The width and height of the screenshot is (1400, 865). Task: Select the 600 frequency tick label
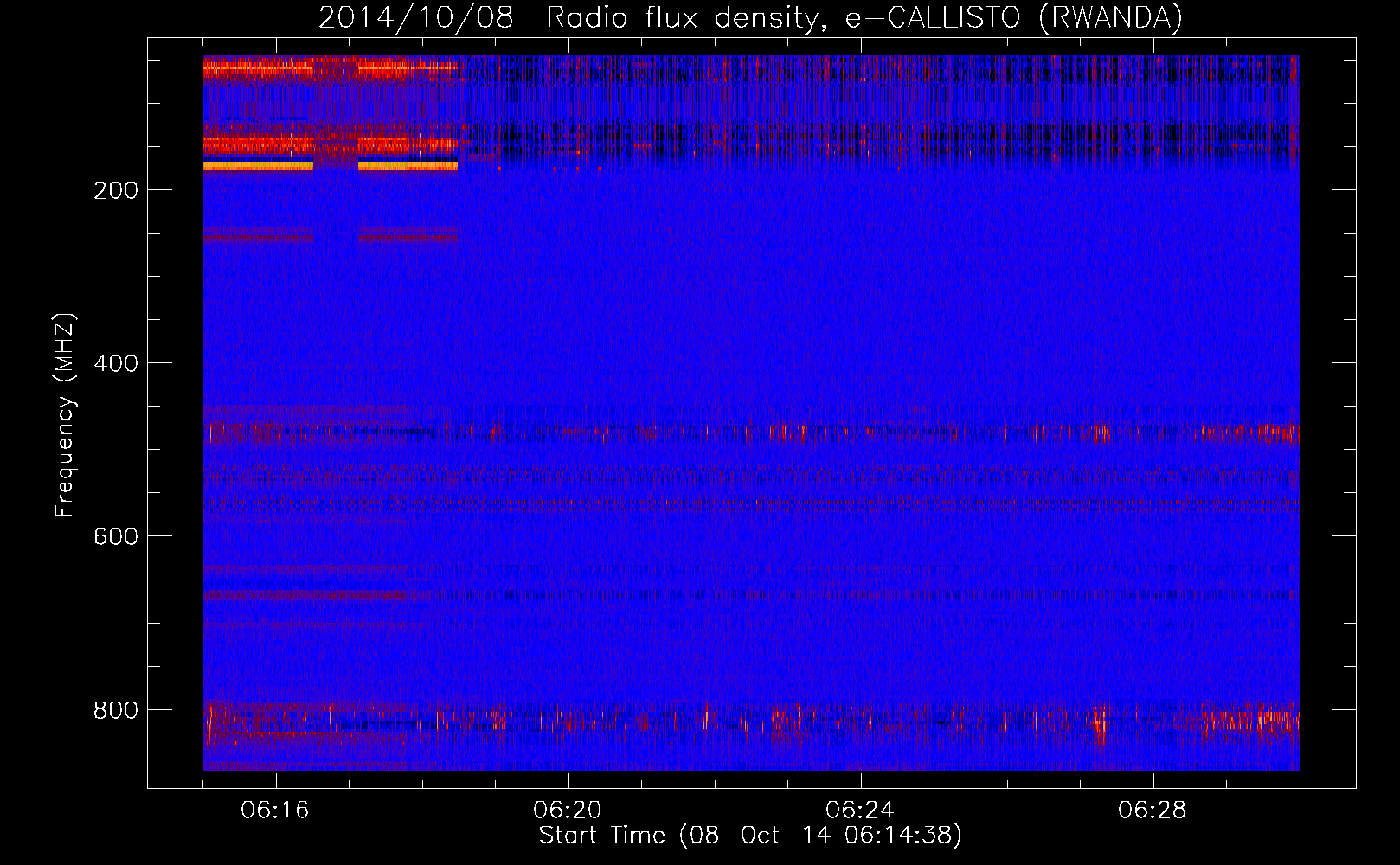[x=116, y=536]
